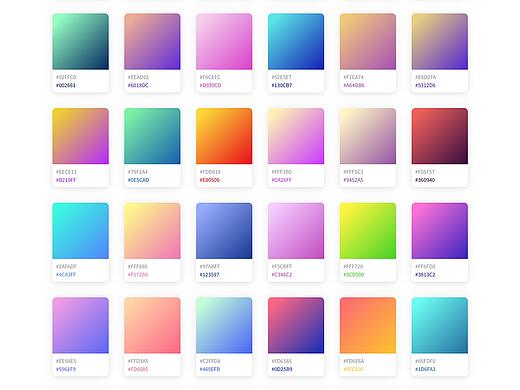The height and width of the screenshot is (390, 520).
Task: Select the gradient swatch ending in #CA26FF
Action: point(296,136)
